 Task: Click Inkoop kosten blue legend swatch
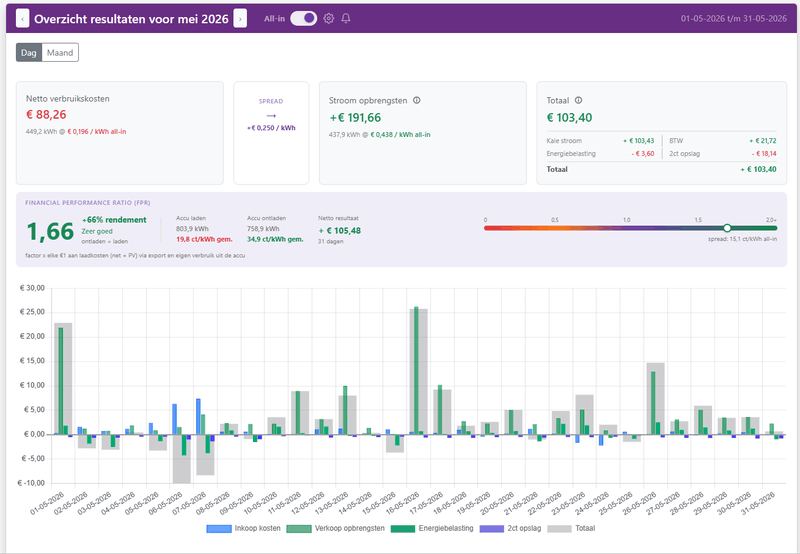point(219,529)
